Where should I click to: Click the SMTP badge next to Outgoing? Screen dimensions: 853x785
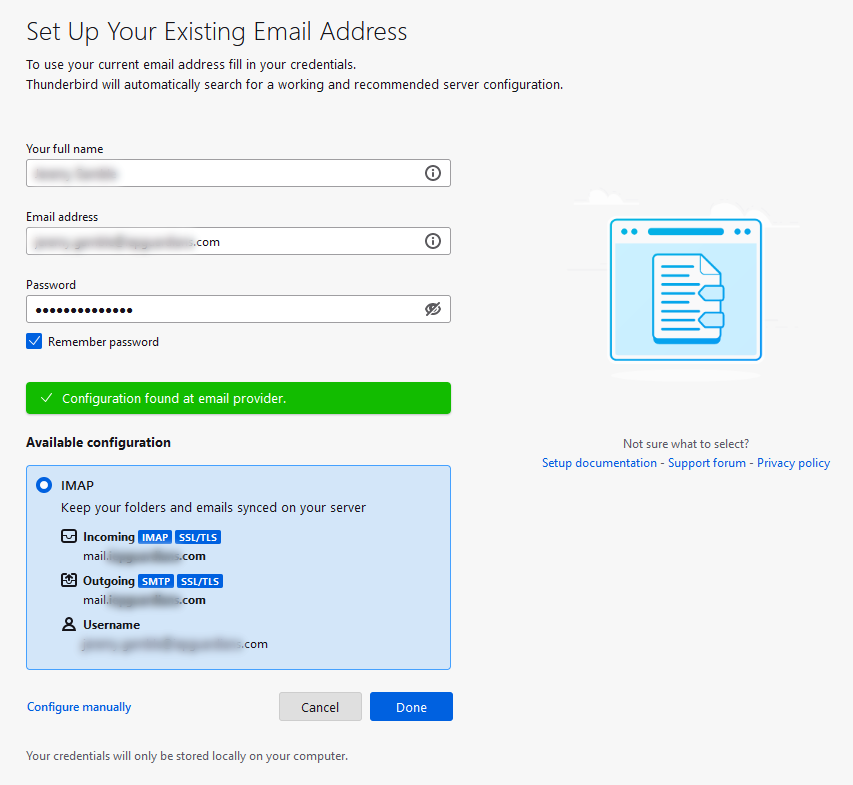(156, 580)
